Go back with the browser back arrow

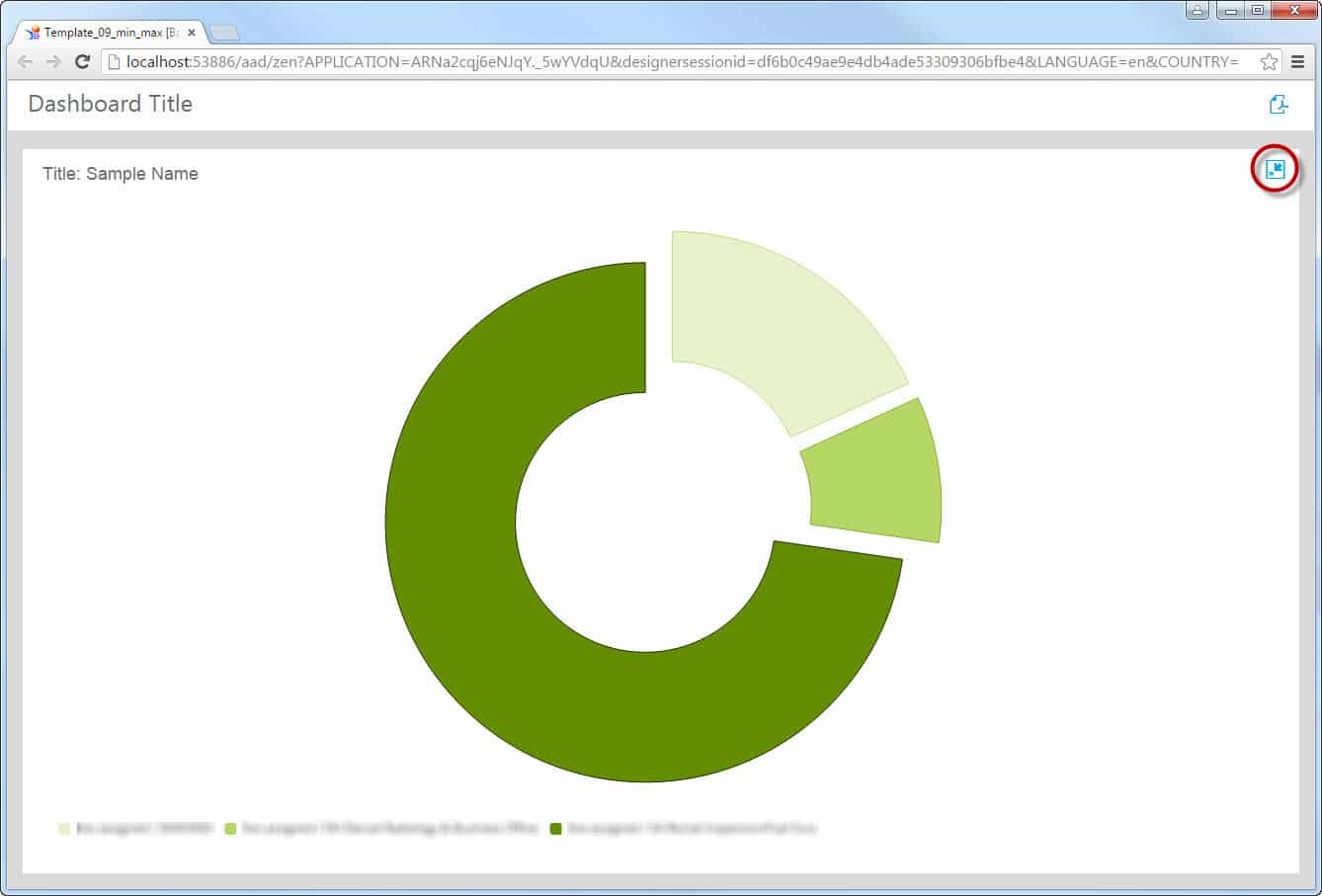click(x=26, y=61)
